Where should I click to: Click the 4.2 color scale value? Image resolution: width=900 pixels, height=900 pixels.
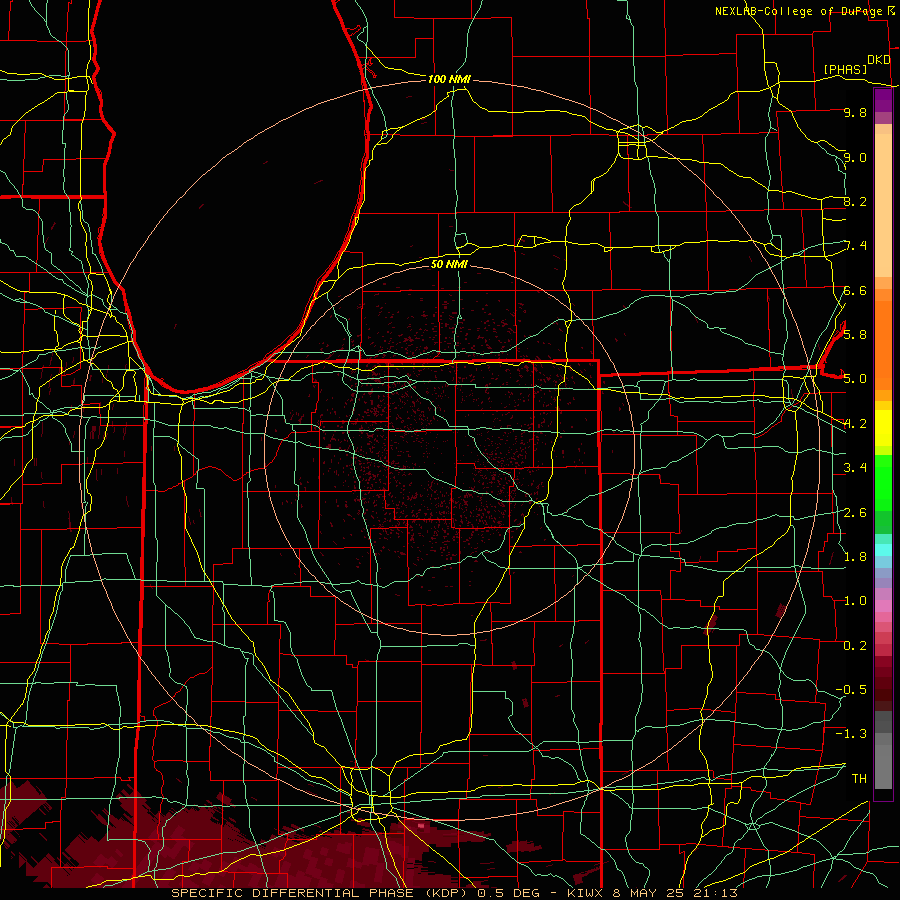coord(855,424)
